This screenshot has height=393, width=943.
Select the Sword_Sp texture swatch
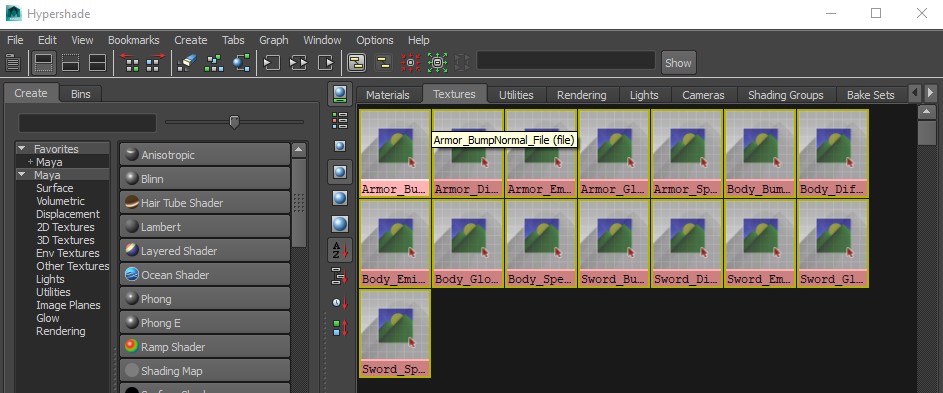tap(395, 334)
